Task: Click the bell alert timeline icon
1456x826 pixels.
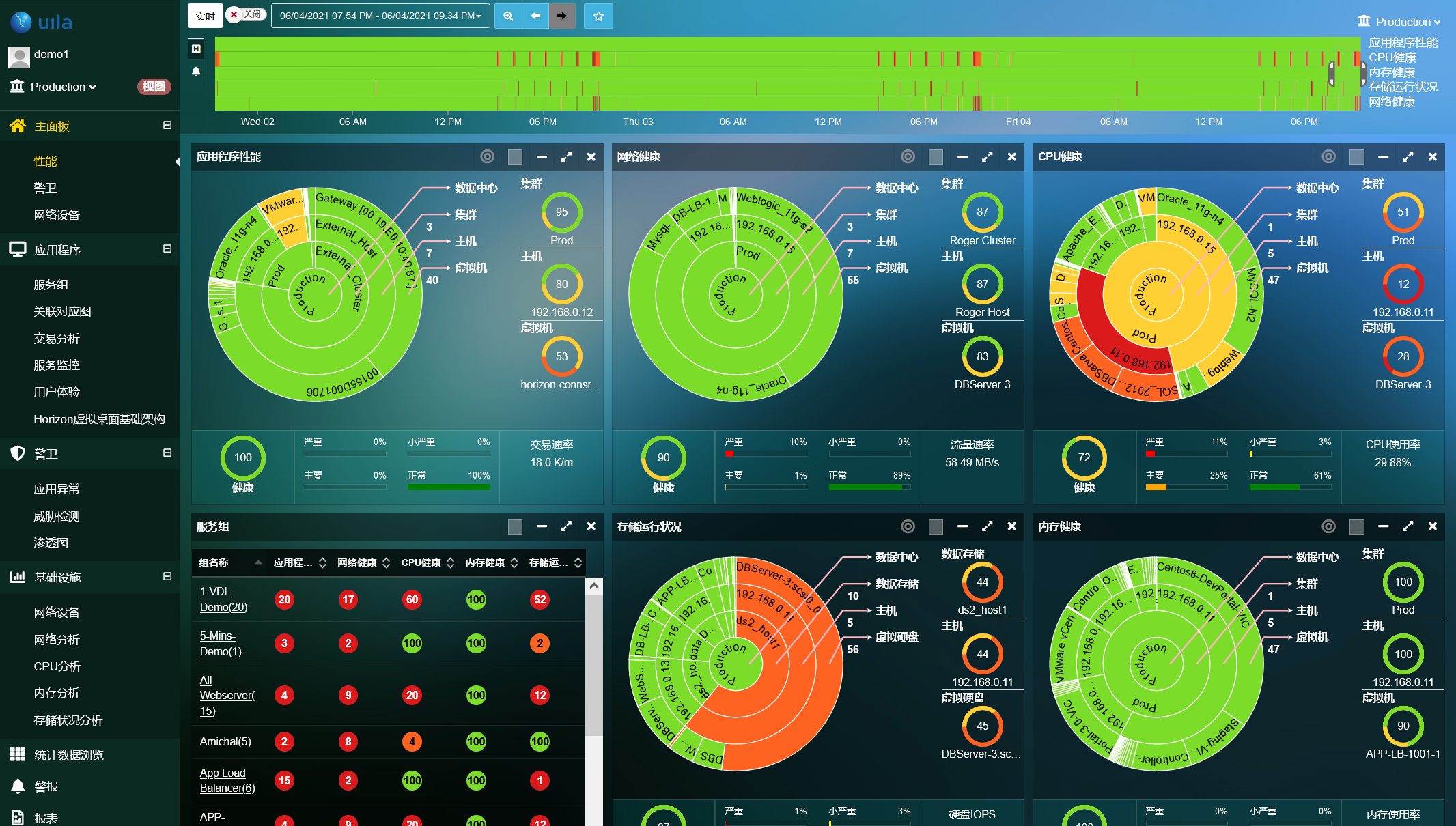Action: pos(196,72)
